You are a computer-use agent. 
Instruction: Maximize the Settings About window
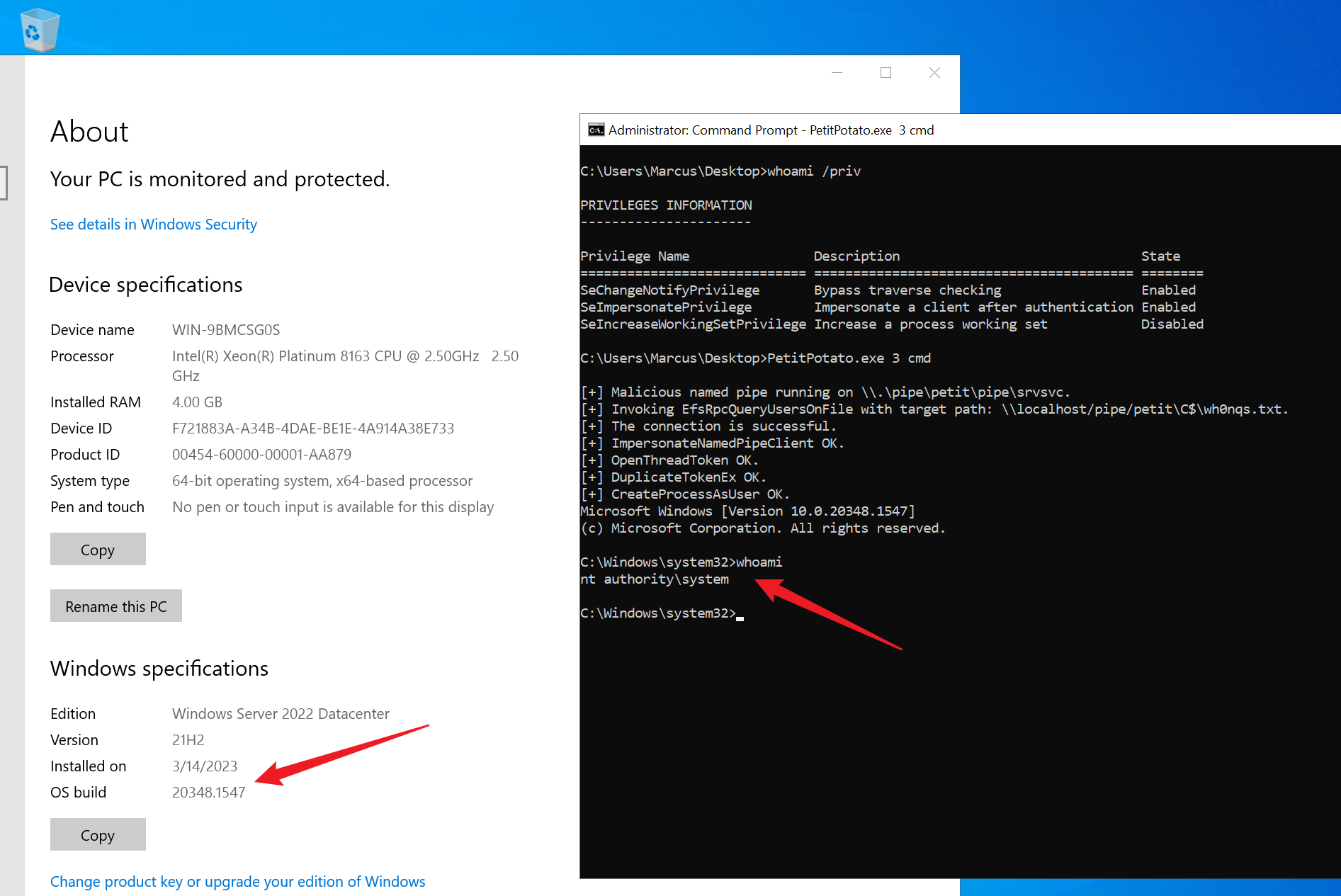885,72
